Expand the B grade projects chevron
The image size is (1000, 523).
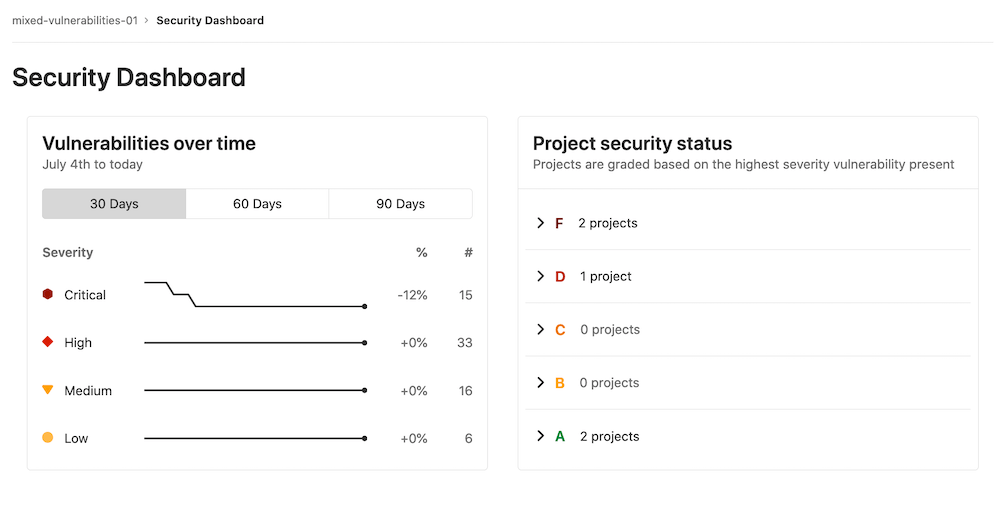click(x=541, y=383)
